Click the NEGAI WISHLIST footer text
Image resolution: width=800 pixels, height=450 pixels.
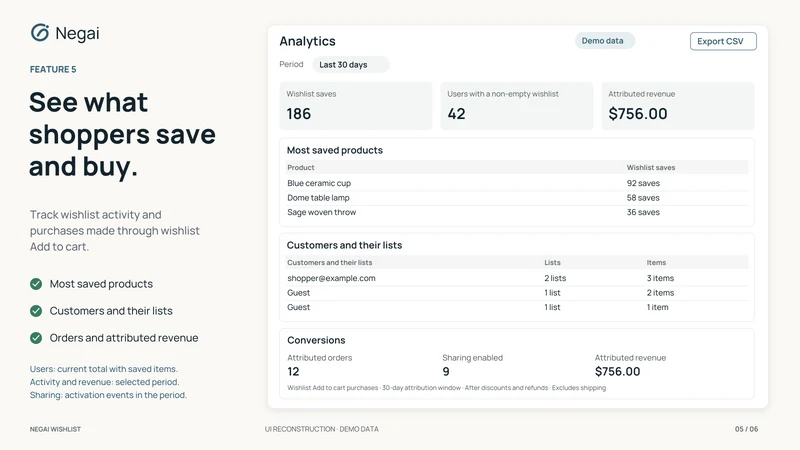click(55, 429)
